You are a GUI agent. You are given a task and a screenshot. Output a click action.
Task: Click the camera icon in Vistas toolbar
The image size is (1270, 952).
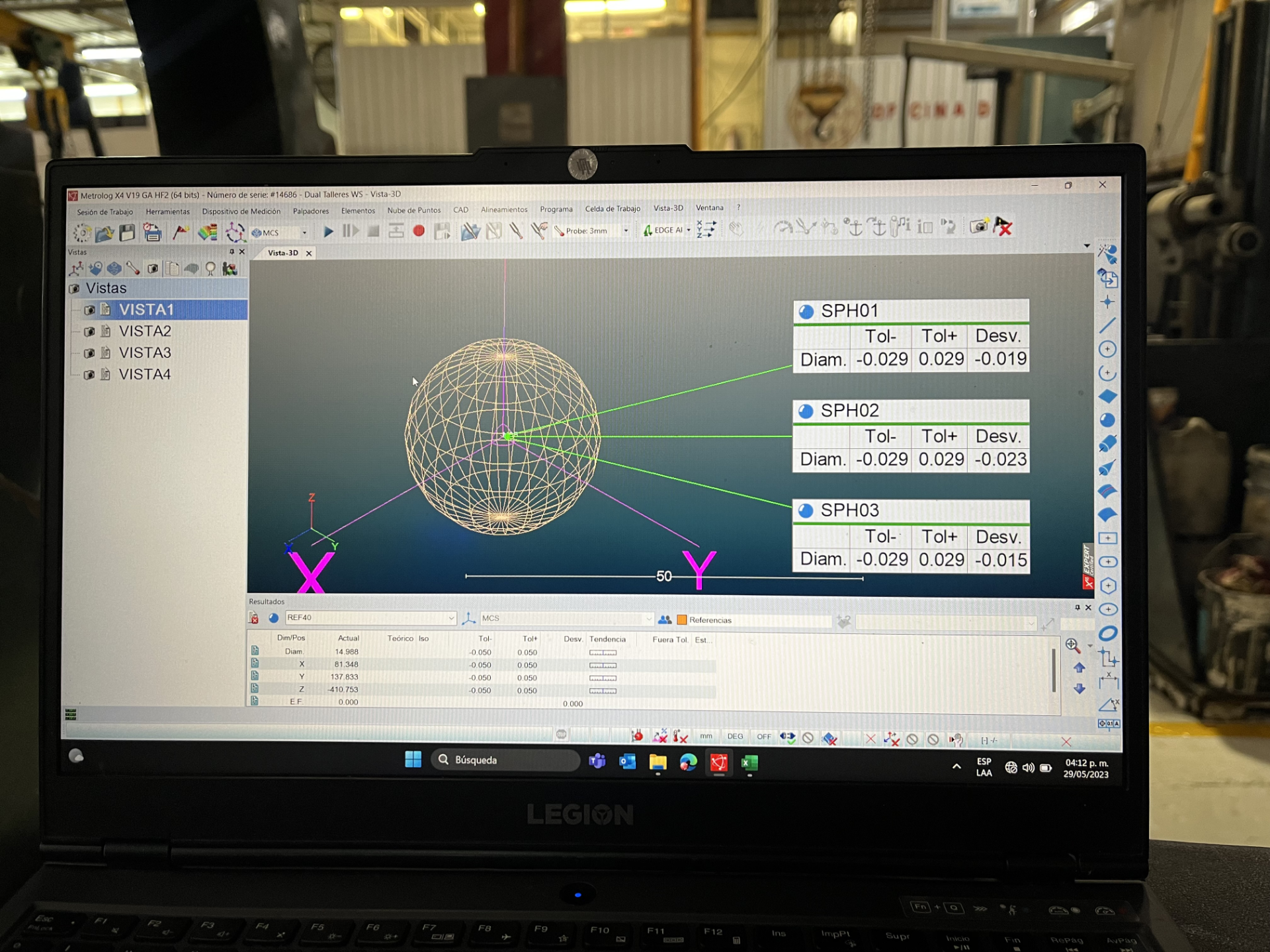click(153, 269)
